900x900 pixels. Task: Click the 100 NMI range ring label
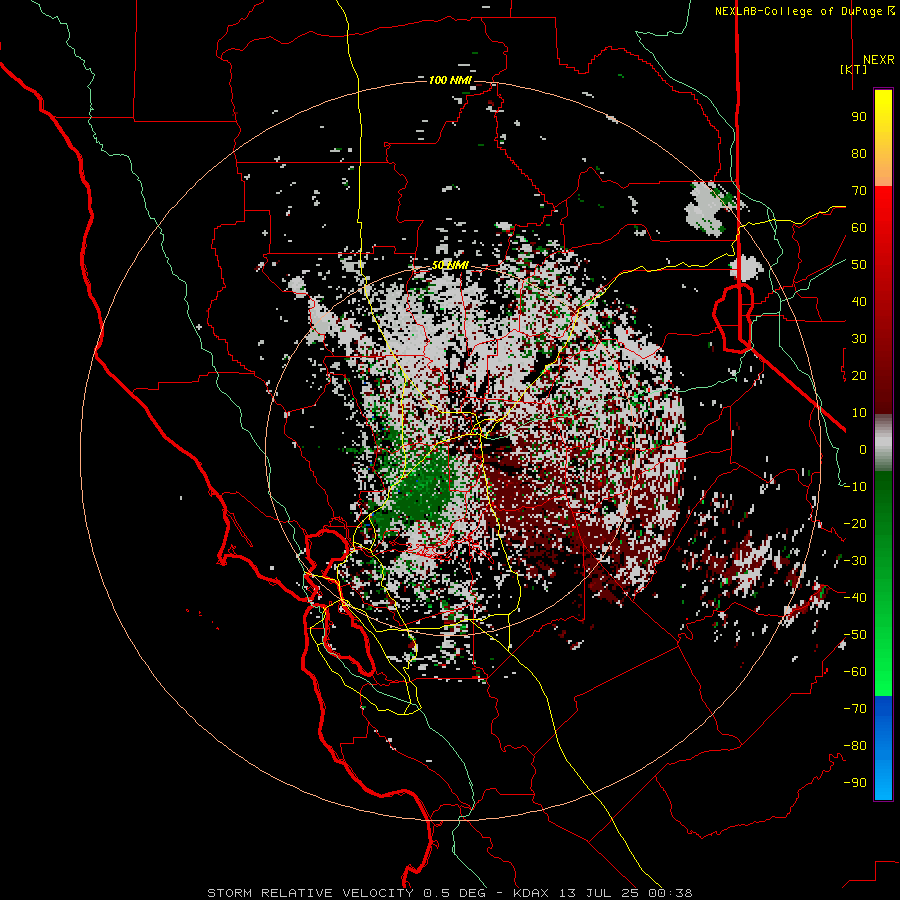[x=450, y=80]
